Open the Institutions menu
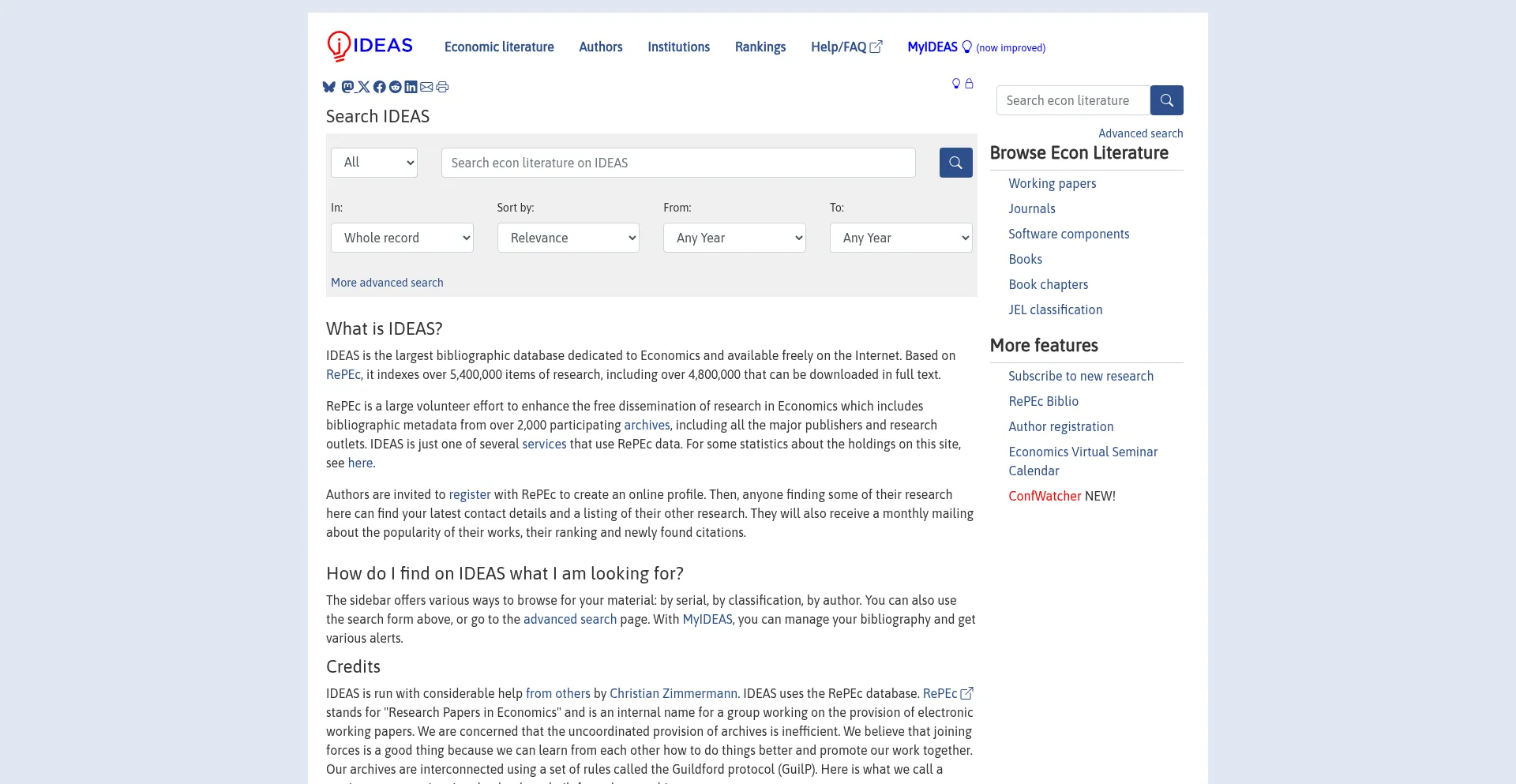Screen dimensions: 1516x784 point(679,47)
